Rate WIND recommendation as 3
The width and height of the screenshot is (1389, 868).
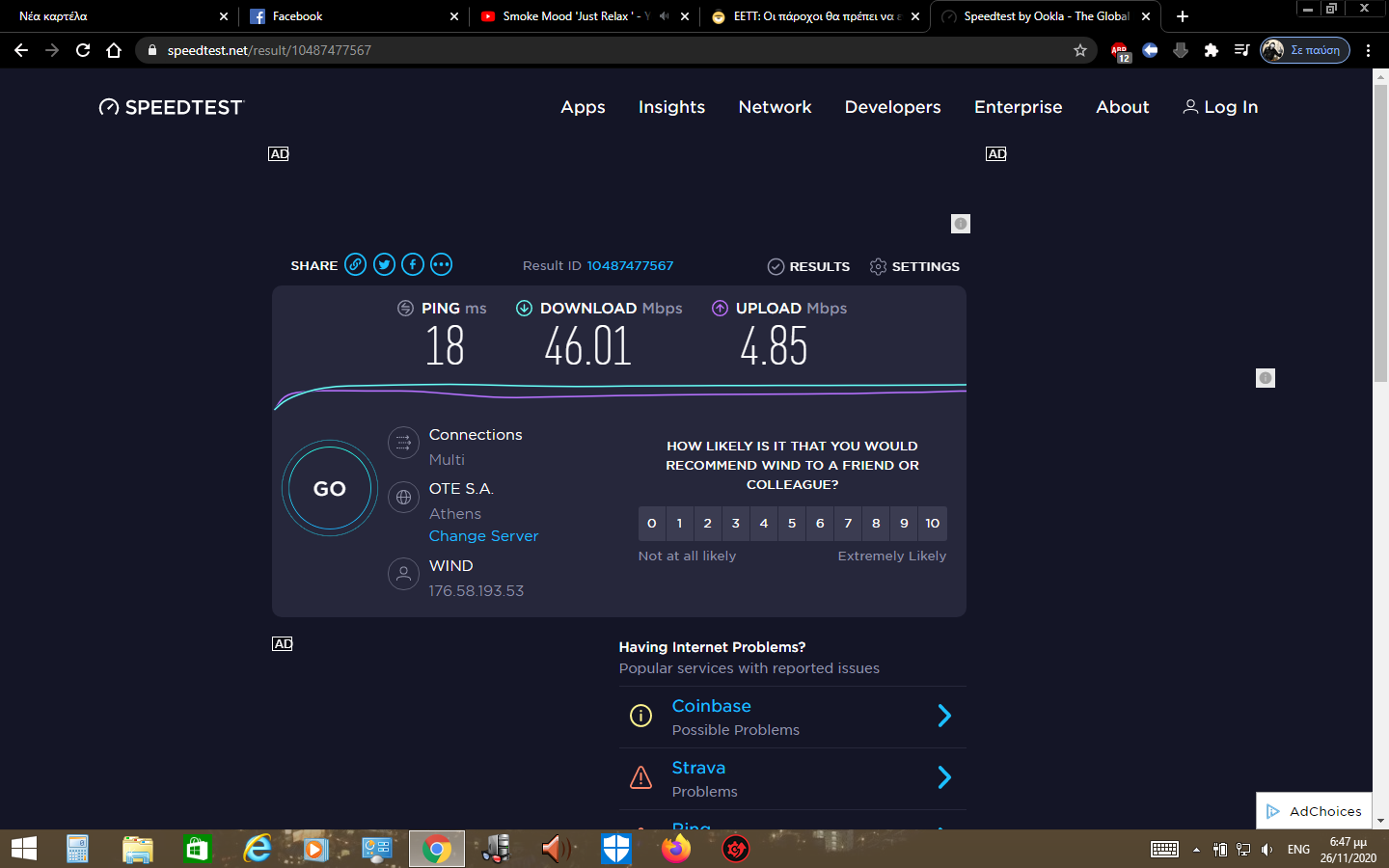pos(736,524)
